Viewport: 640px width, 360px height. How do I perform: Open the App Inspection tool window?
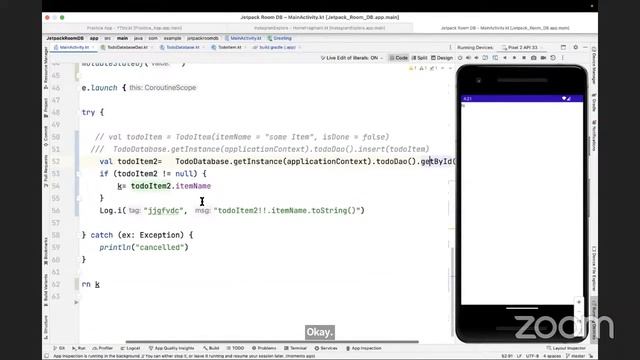[x=364, y=348]
